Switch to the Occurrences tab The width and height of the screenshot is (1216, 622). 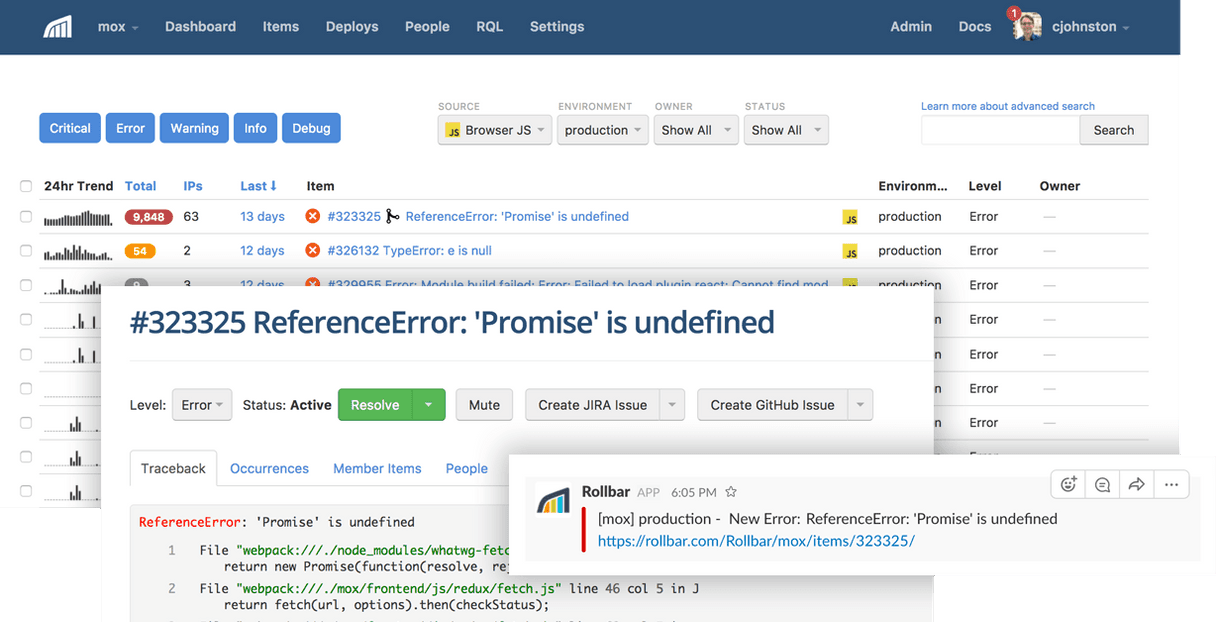[x=269, y=468]
